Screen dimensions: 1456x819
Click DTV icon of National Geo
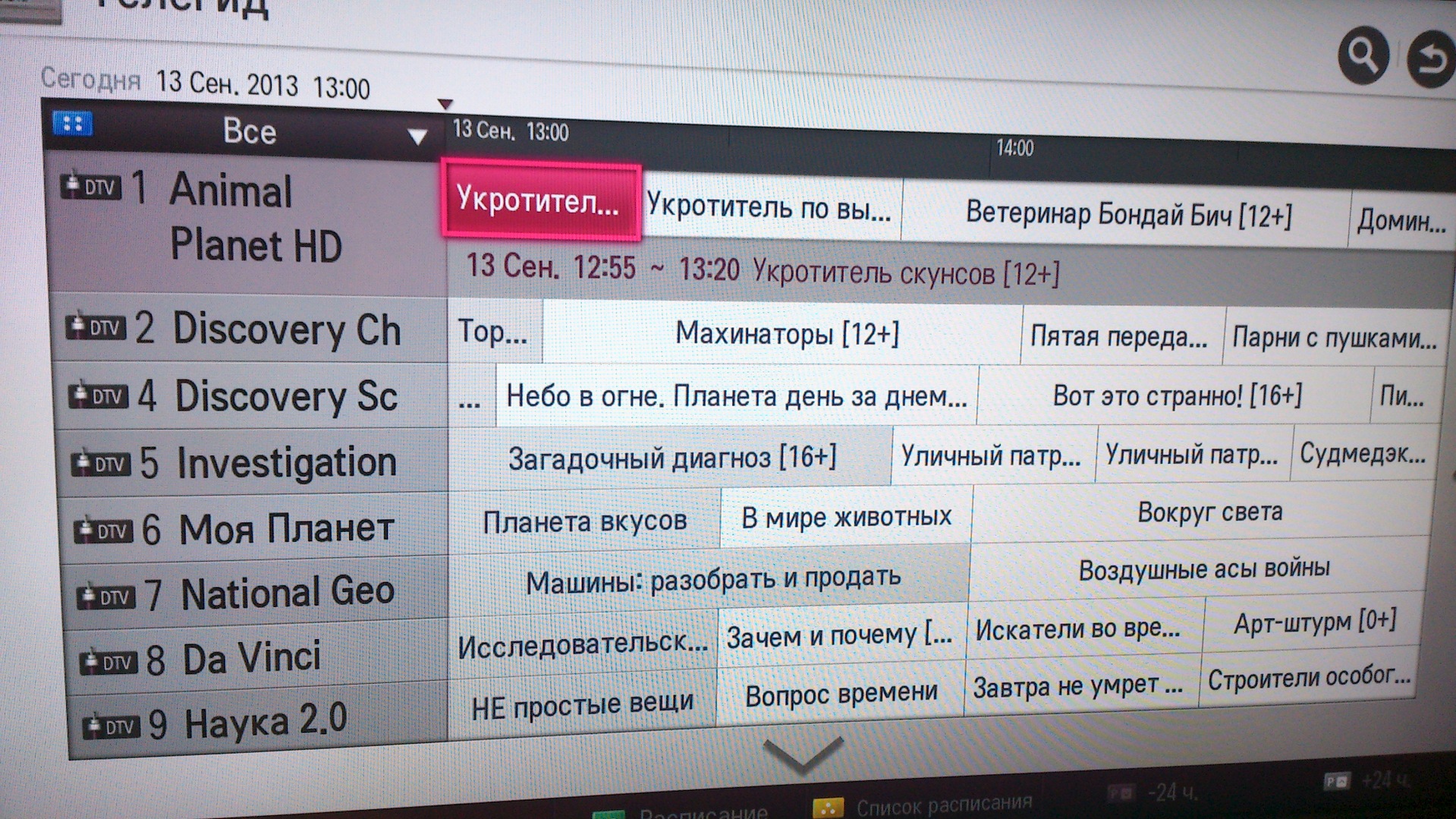(x=106, y=597)
